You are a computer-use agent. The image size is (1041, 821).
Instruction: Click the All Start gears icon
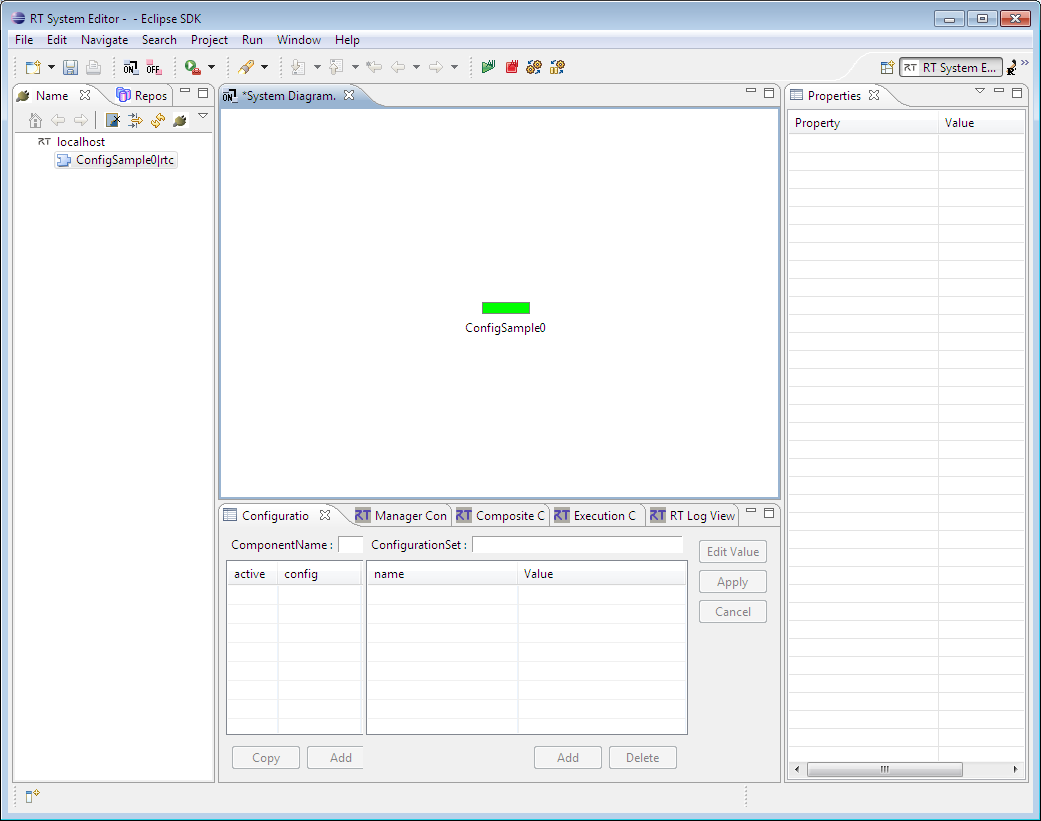(534, 67)
